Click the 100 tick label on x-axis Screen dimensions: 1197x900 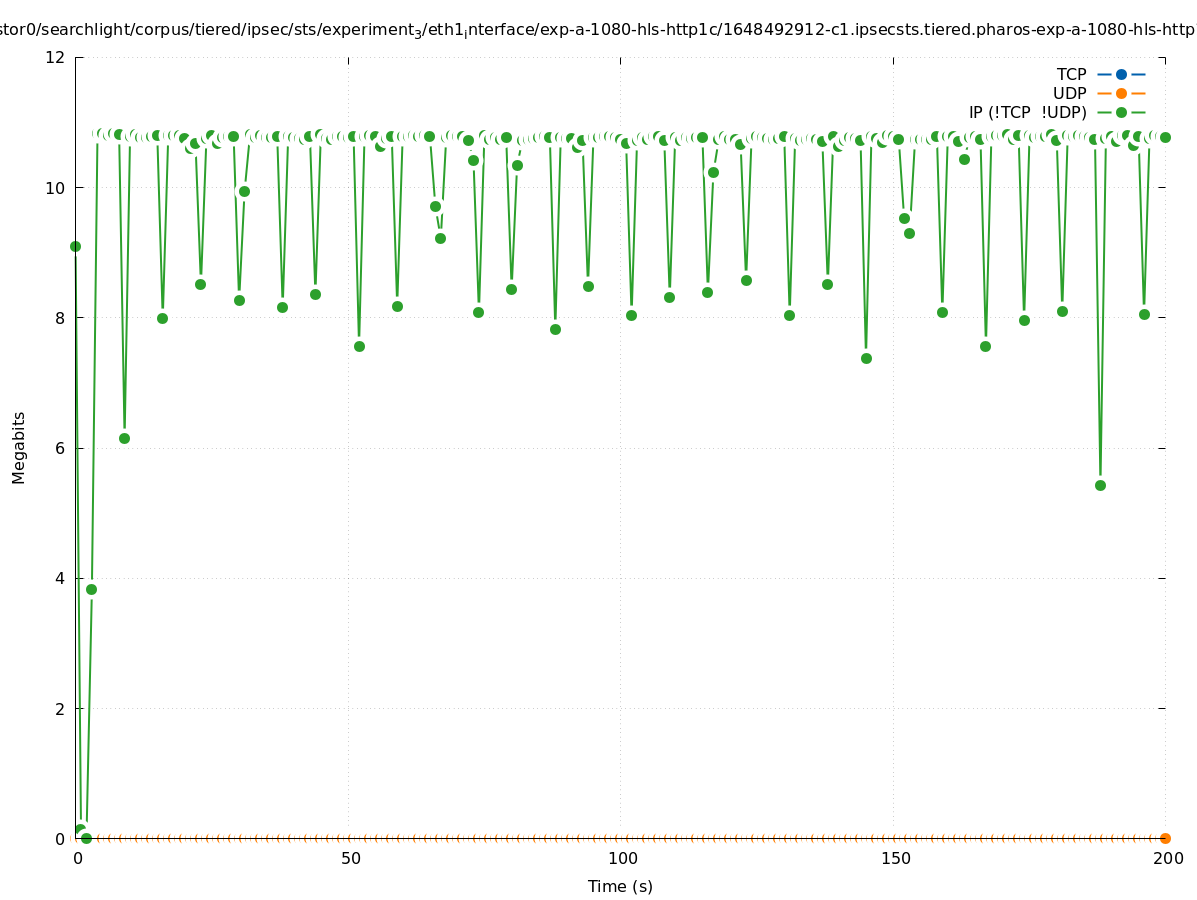622,858
